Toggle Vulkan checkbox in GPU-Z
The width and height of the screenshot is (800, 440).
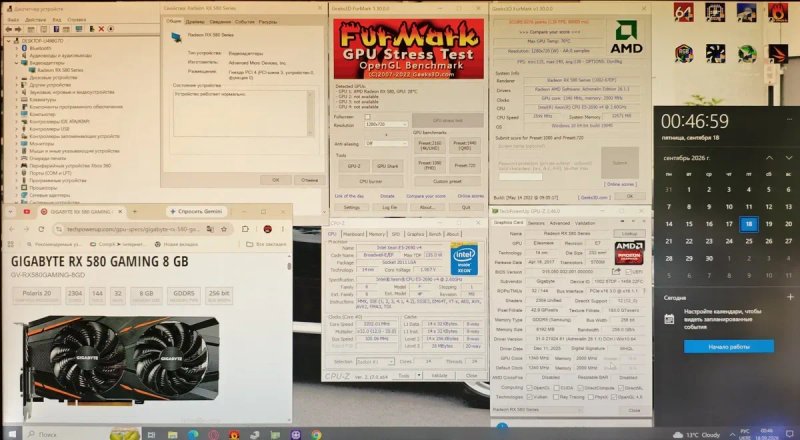(x=530, y=397)
